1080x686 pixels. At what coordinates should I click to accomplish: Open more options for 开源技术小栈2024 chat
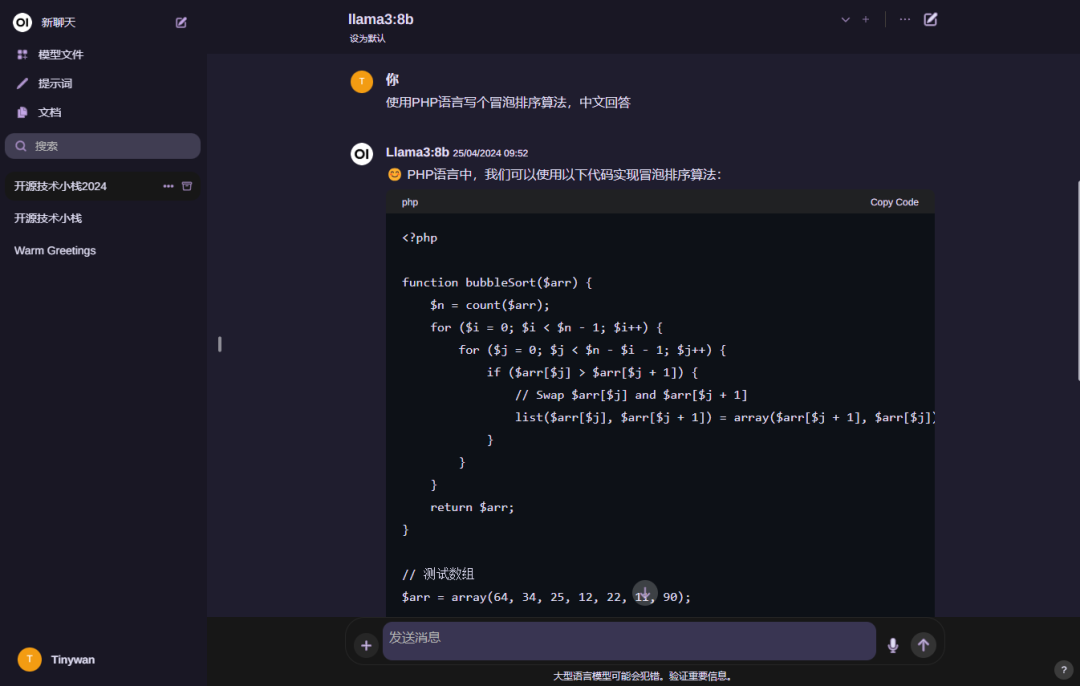[168, 186]
